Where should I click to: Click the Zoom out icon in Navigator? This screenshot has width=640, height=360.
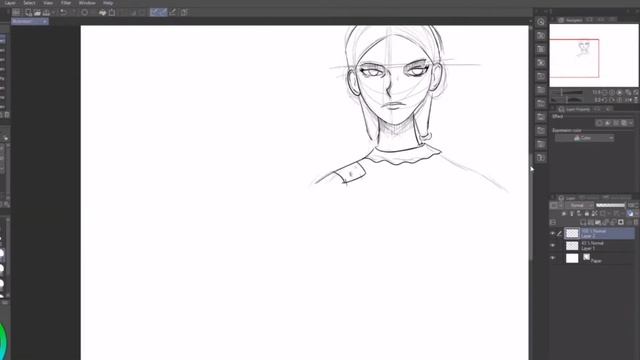point(605,93)
